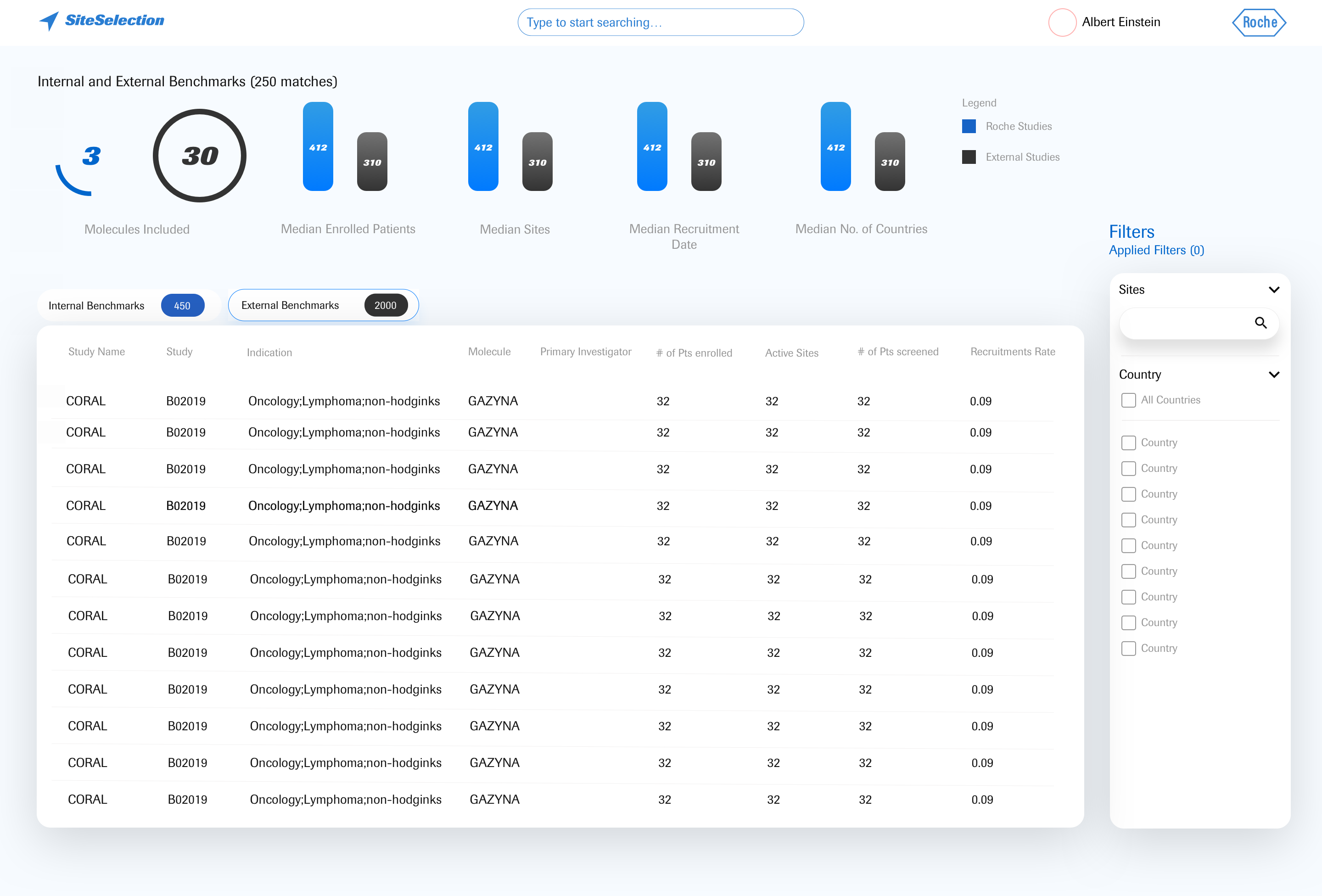Click GAZYNA in the last table row
The image size is (1322, 896).
click(494, 799)
